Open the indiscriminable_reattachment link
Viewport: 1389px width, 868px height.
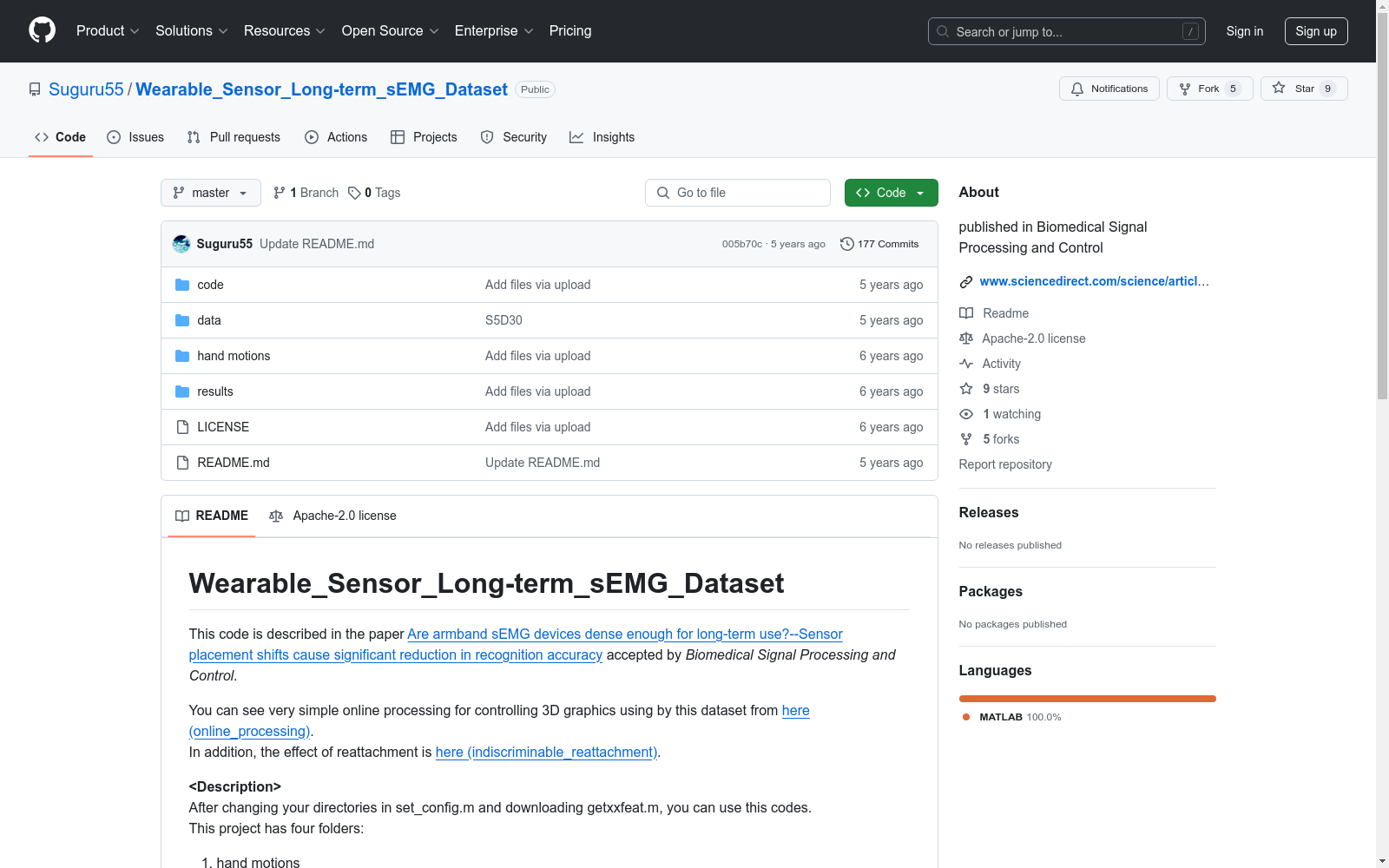coord(547,753)
